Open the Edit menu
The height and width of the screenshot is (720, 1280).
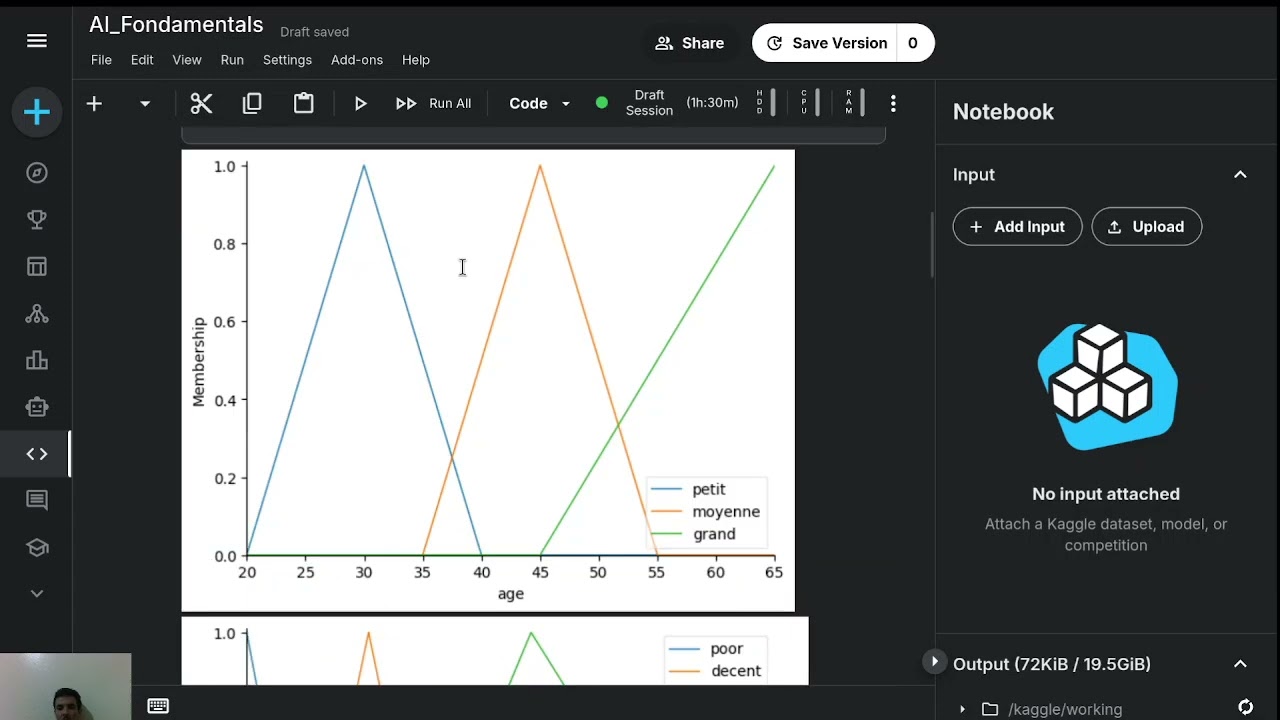[142, 60]
